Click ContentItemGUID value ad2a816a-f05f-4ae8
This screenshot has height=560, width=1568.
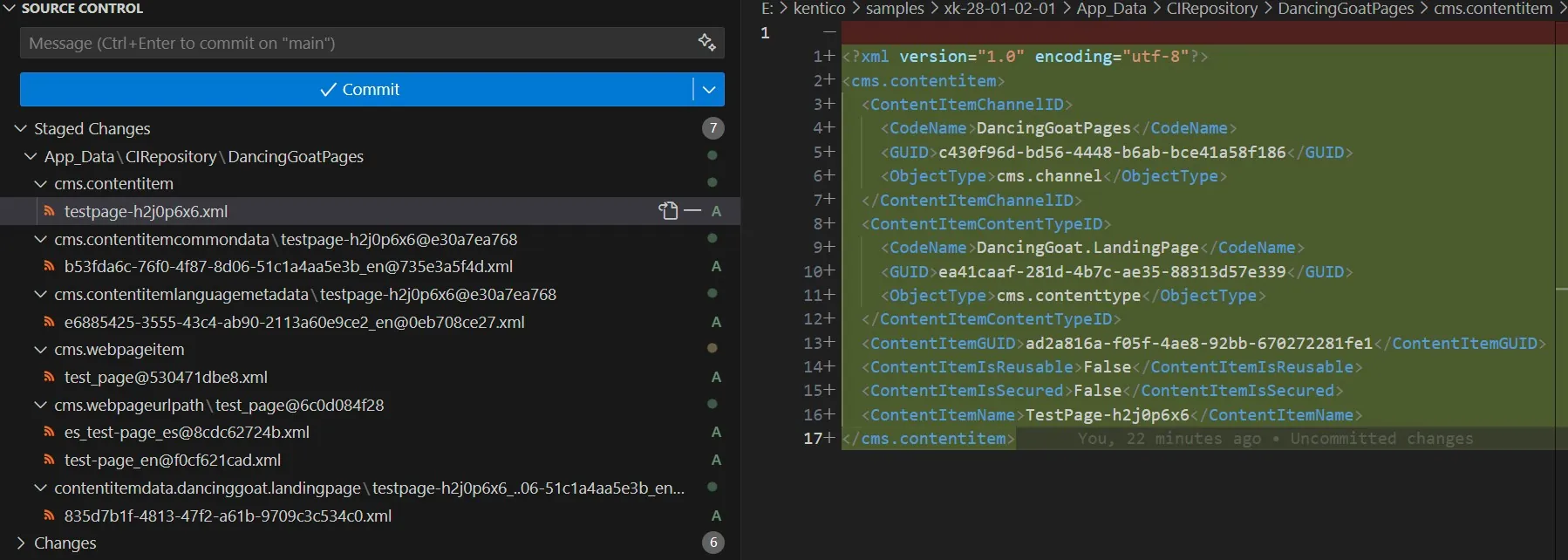point(1199,343)
